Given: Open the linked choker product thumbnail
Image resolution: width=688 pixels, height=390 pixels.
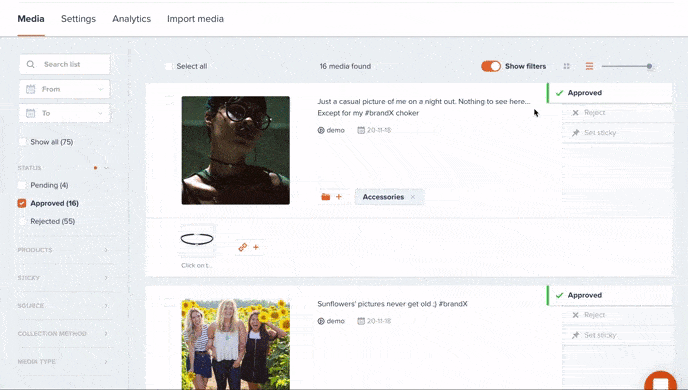Looking at the screenshot, I should [x=197, y=240].
